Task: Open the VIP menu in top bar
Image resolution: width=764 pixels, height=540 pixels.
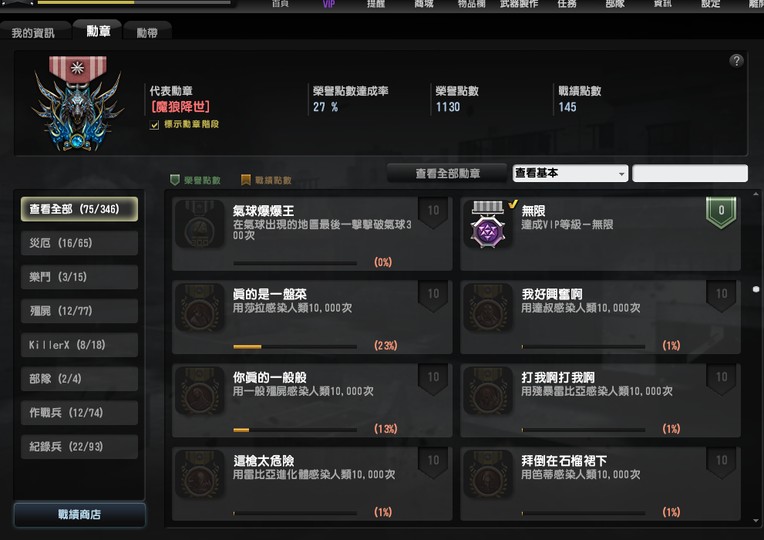Action: (329, 4)
